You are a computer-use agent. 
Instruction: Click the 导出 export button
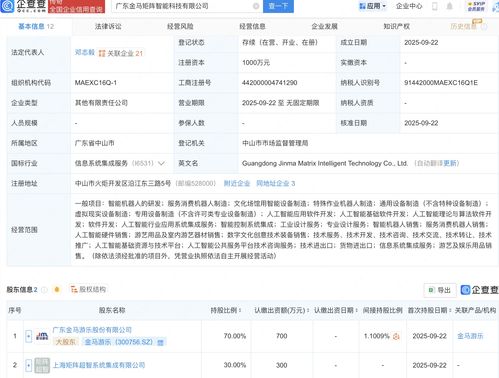point(440,290)
